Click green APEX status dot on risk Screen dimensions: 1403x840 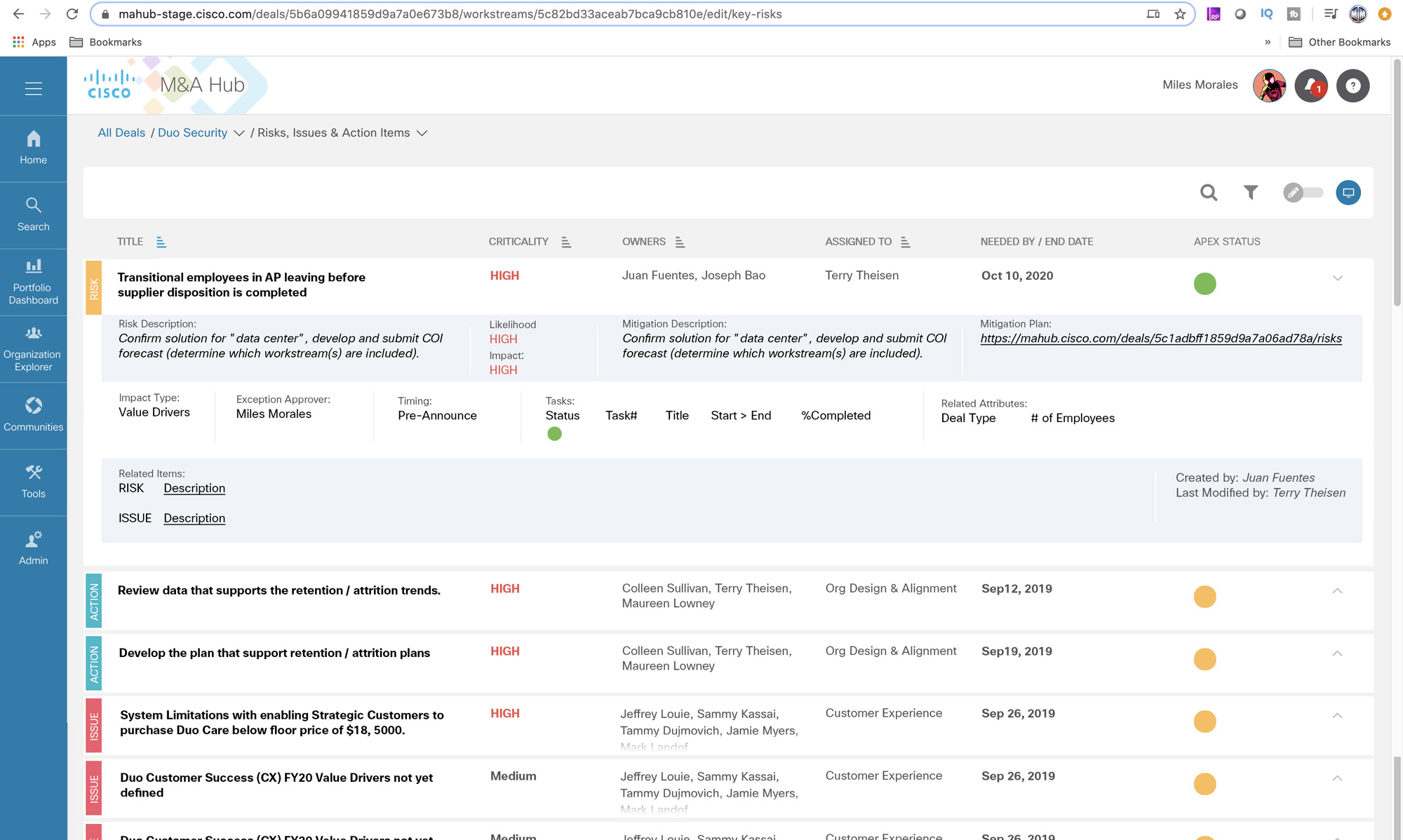(x=1204, y=284)
